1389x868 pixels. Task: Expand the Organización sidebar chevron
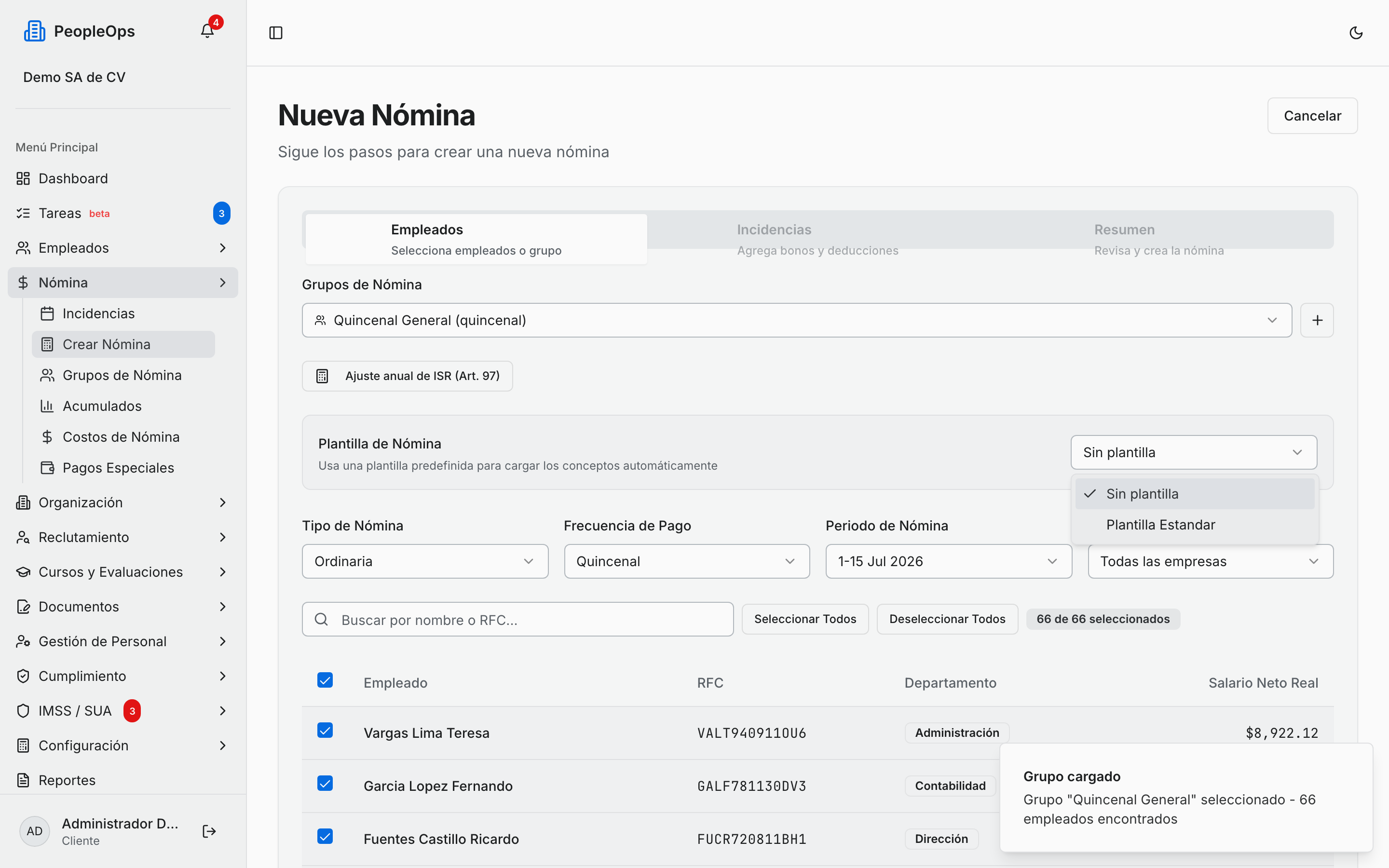(x=223, y=502)
